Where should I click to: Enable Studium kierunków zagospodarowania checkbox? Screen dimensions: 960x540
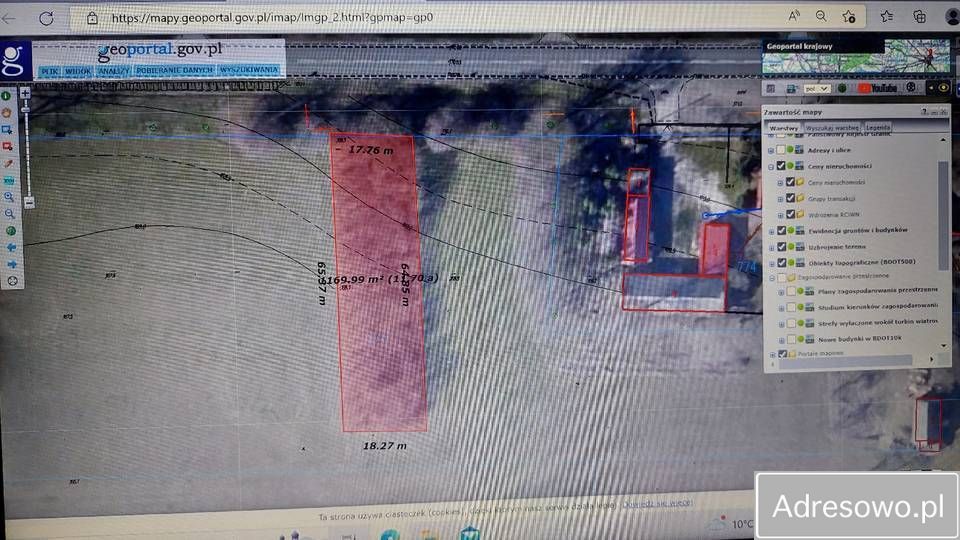pyautogui.click(x=791, y=307)
